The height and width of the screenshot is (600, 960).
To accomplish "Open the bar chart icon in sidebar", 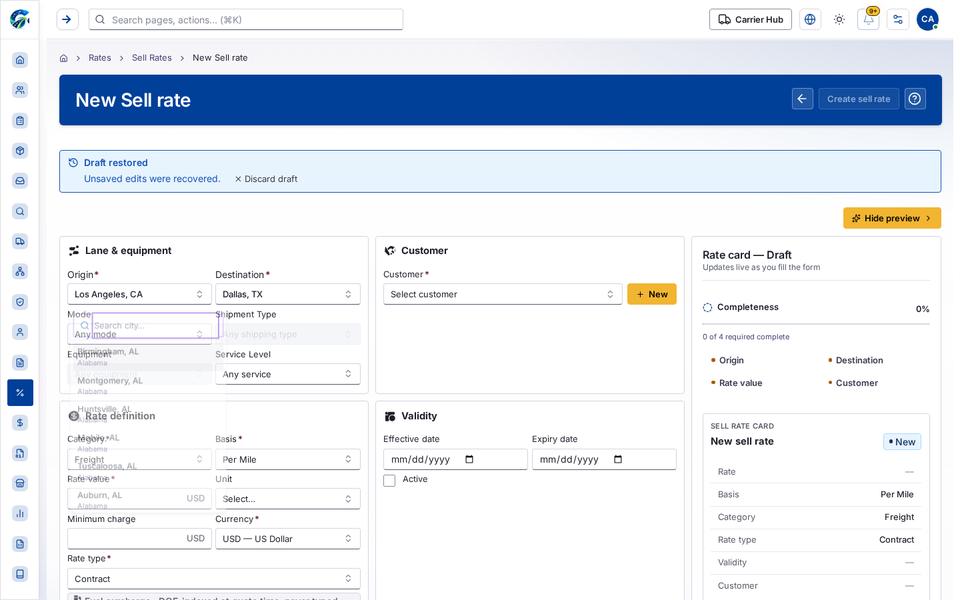I will (20, 513).
